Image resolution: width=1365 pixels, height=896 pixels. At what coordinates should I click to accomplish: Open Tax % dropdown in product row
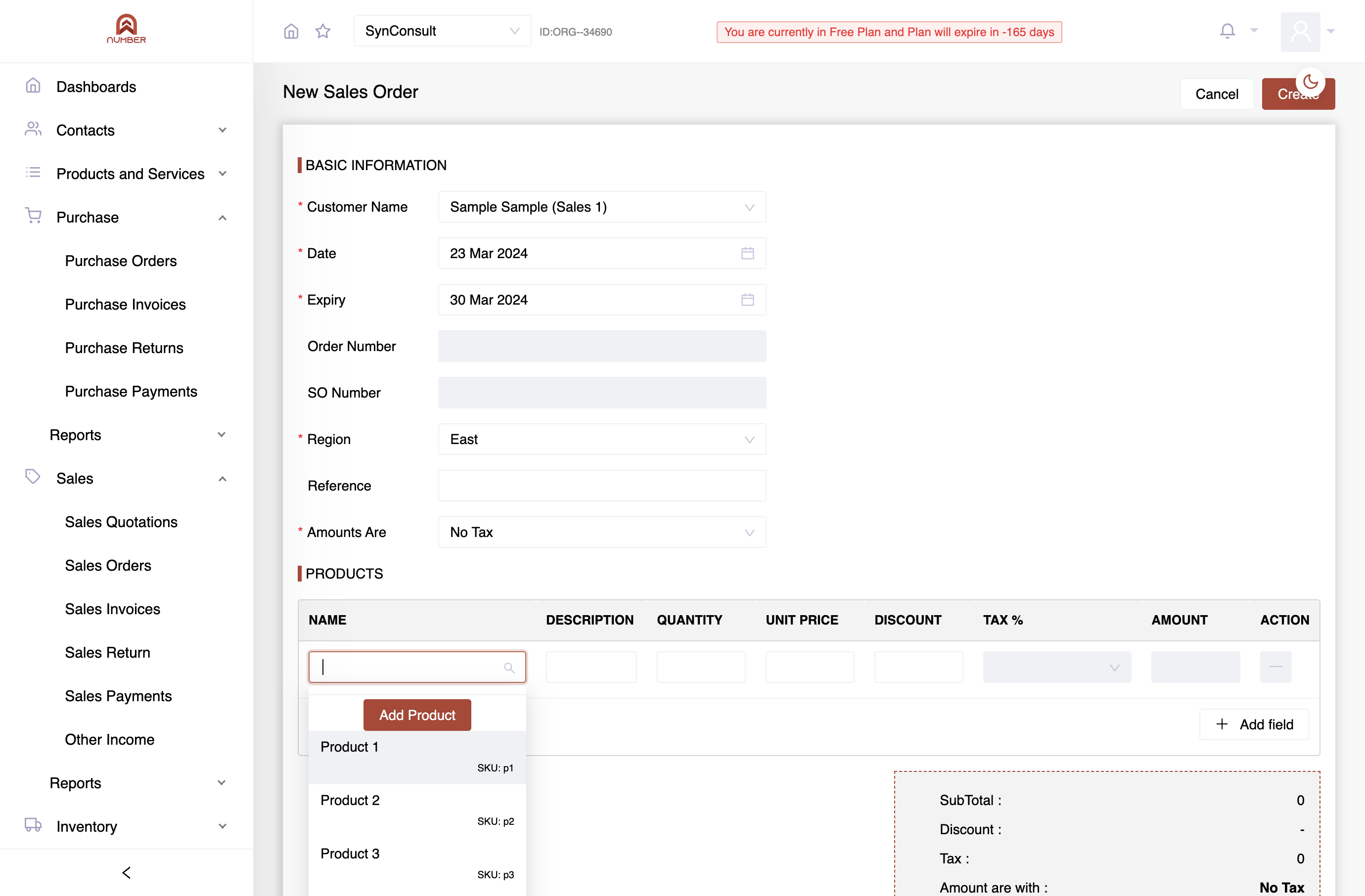point(1056,667)
